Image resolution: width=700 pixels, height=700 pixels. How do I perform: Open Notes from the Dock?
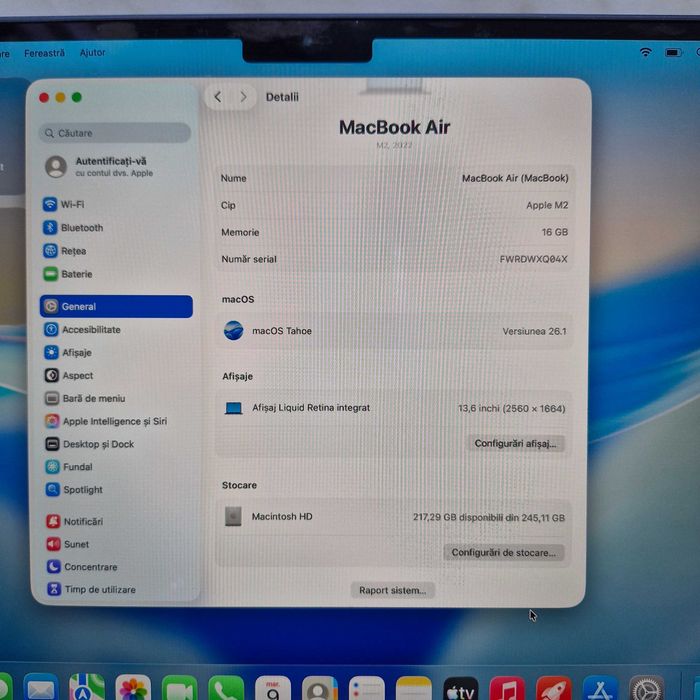tap(414, 689)
